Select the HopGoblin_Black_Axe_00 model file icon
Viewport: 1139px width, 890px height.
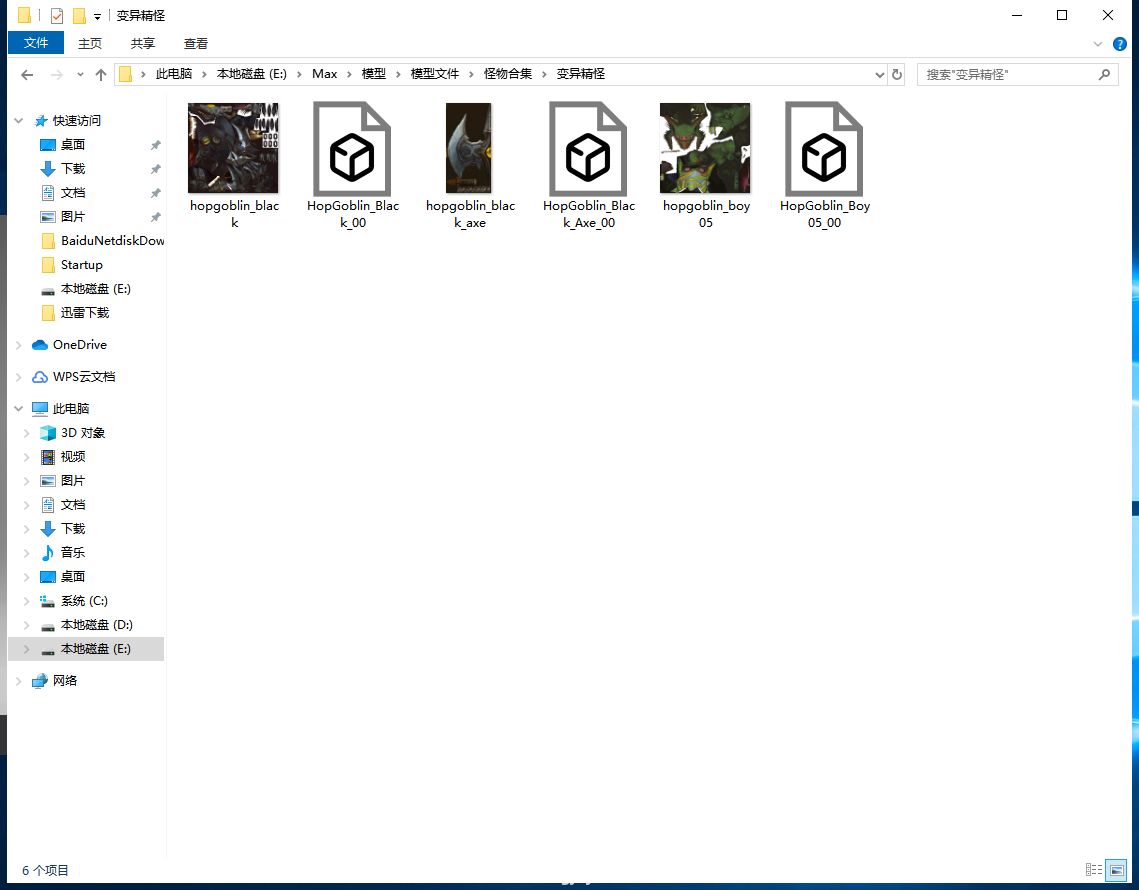[x=588, y=150]
